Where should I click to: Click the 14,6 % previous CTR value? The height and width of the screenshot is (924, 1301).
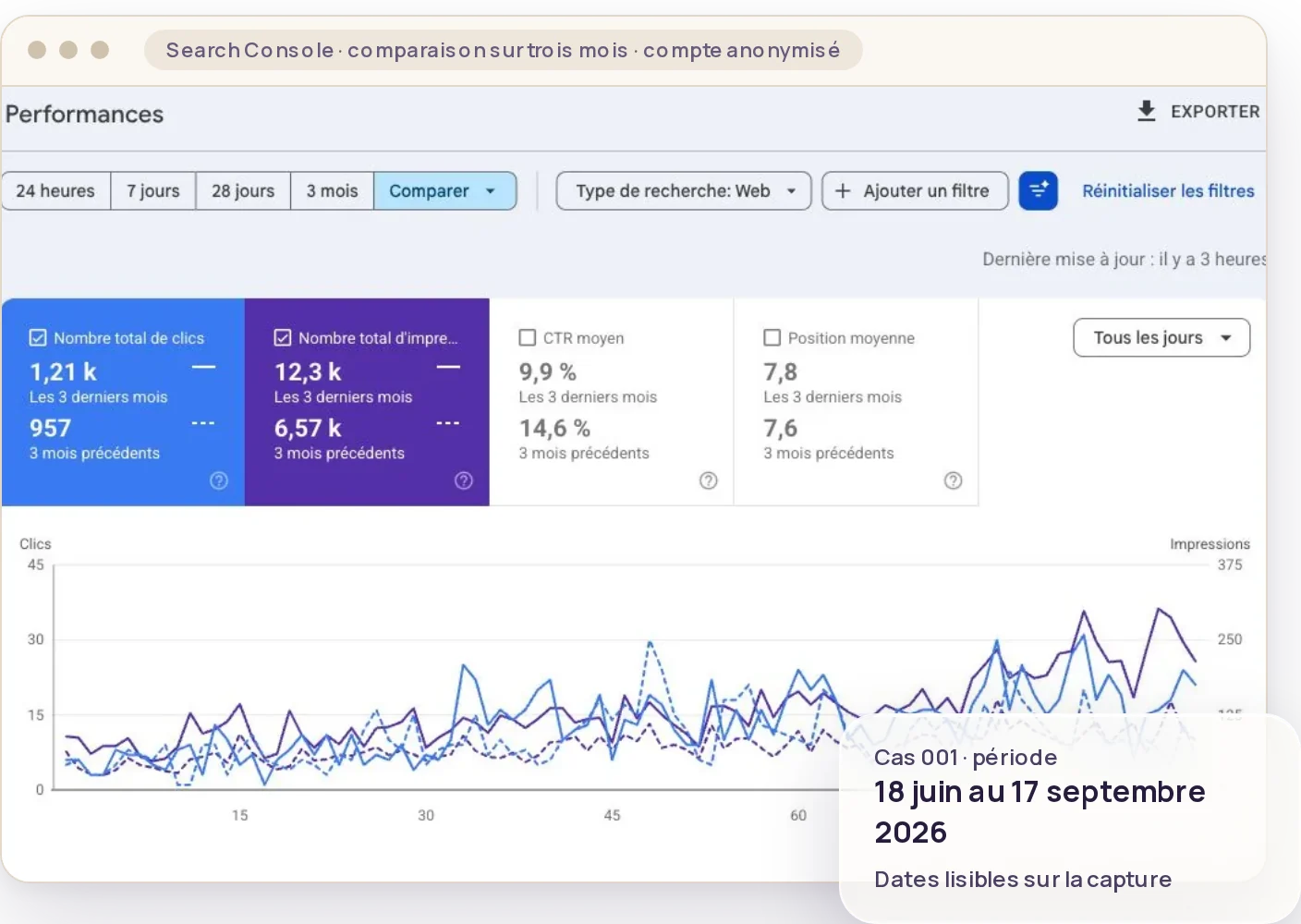554,428
